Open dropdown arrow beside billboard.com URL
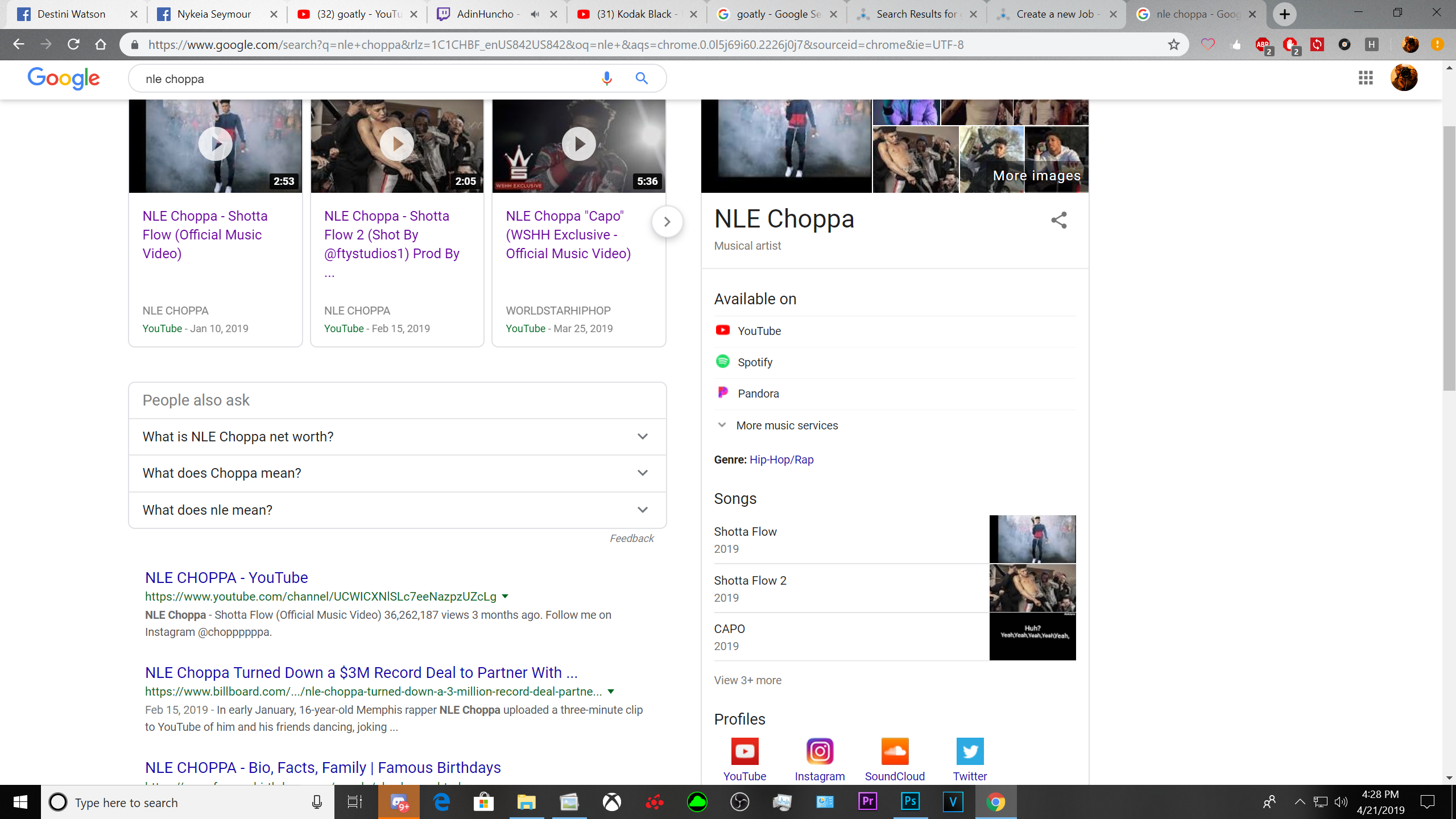 [611, 692]
